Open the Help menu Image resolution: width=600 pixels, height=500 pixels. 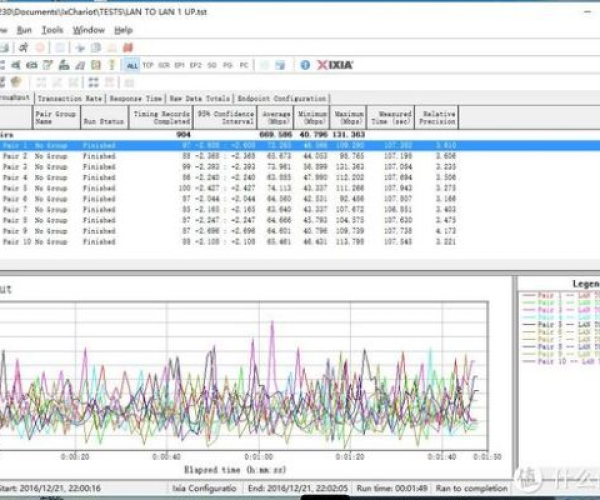(124, 30)
